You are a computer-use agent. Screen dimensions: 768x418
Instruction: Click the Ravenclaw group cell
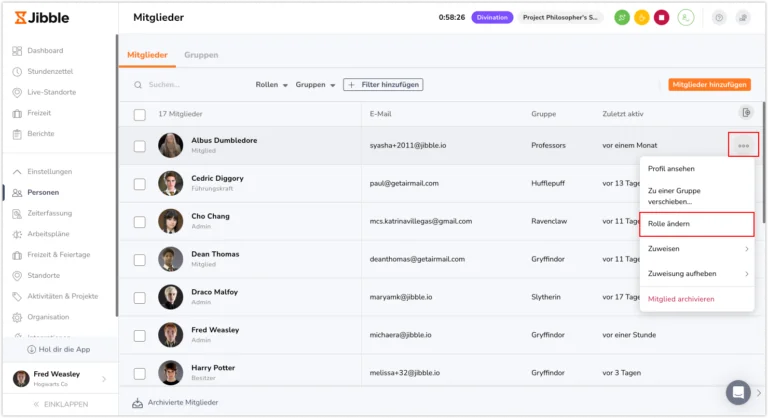tap(549, 221)
